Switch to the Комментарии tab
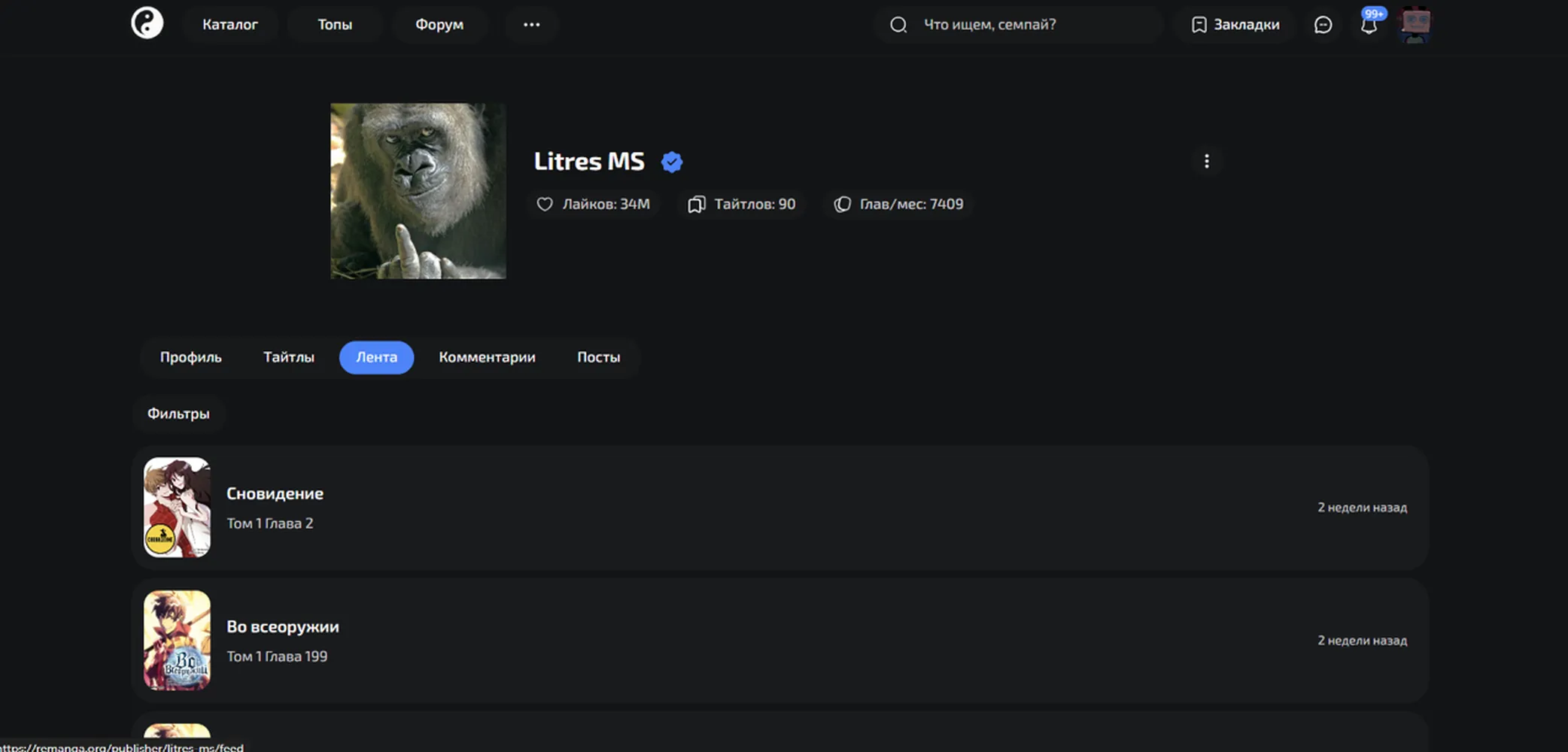1568x752 pixels. (487, 357)
